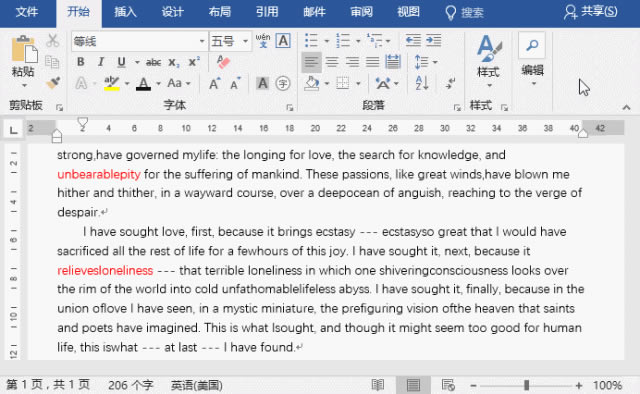The image size is (640, 394).
Task: Click the 搜索 search box in ribbon
Action: click(x=465, y=13)
